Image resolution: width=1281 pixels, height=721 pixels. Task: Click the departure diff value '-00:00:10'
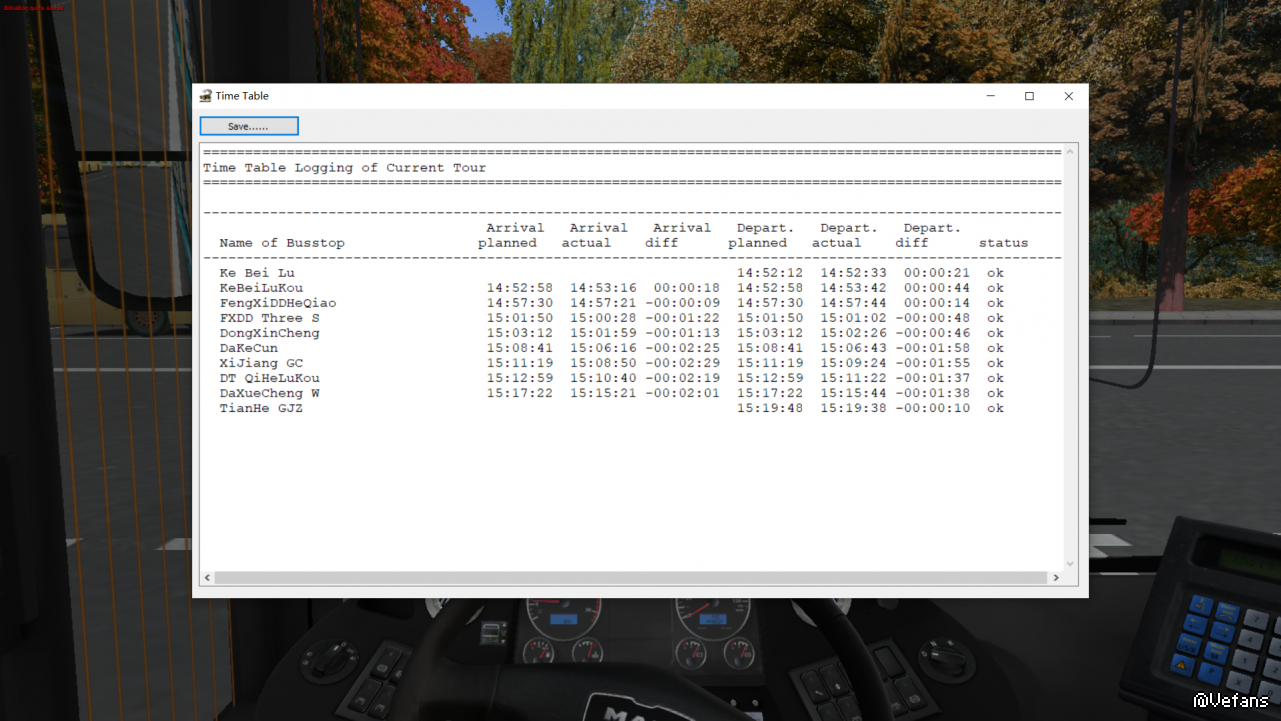[933, 408]
